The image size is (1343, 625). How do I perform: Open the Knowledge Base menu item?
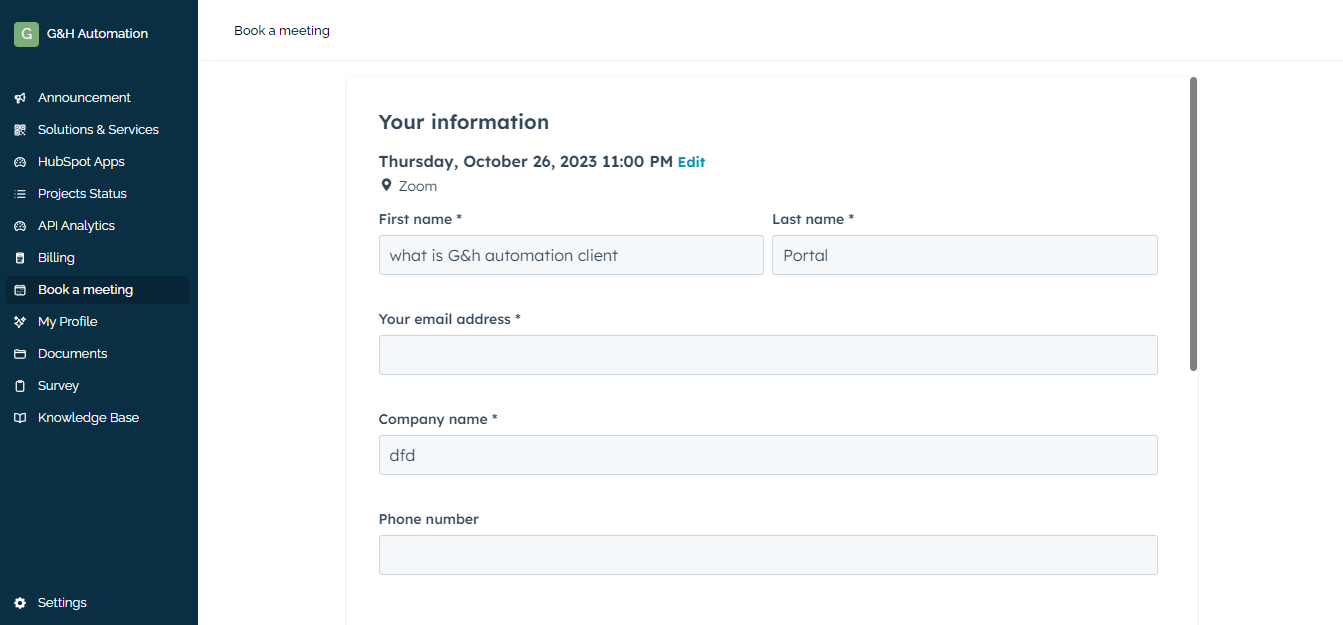pos(88,418)
